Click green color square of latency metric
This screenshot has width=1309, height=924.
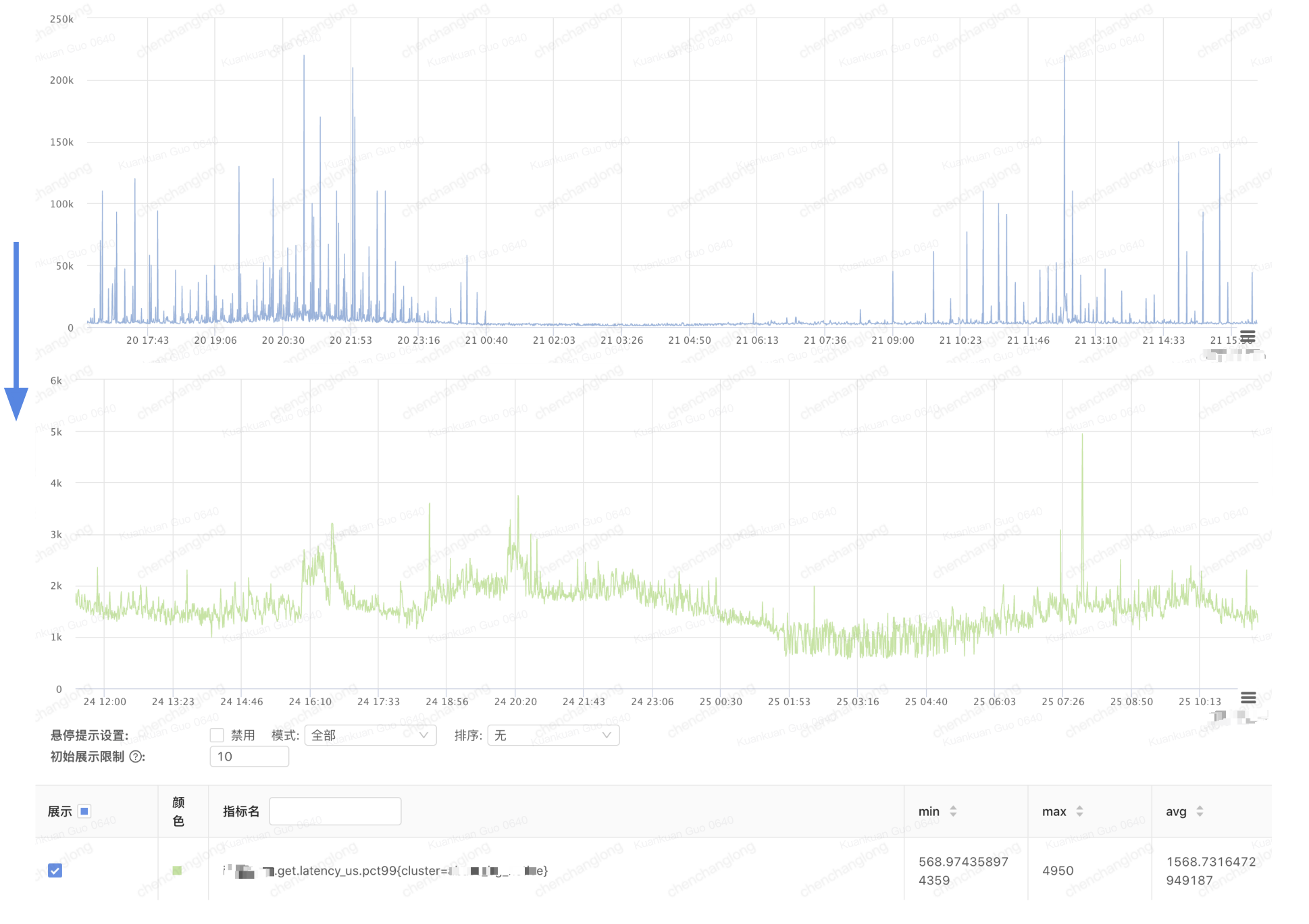177,871
